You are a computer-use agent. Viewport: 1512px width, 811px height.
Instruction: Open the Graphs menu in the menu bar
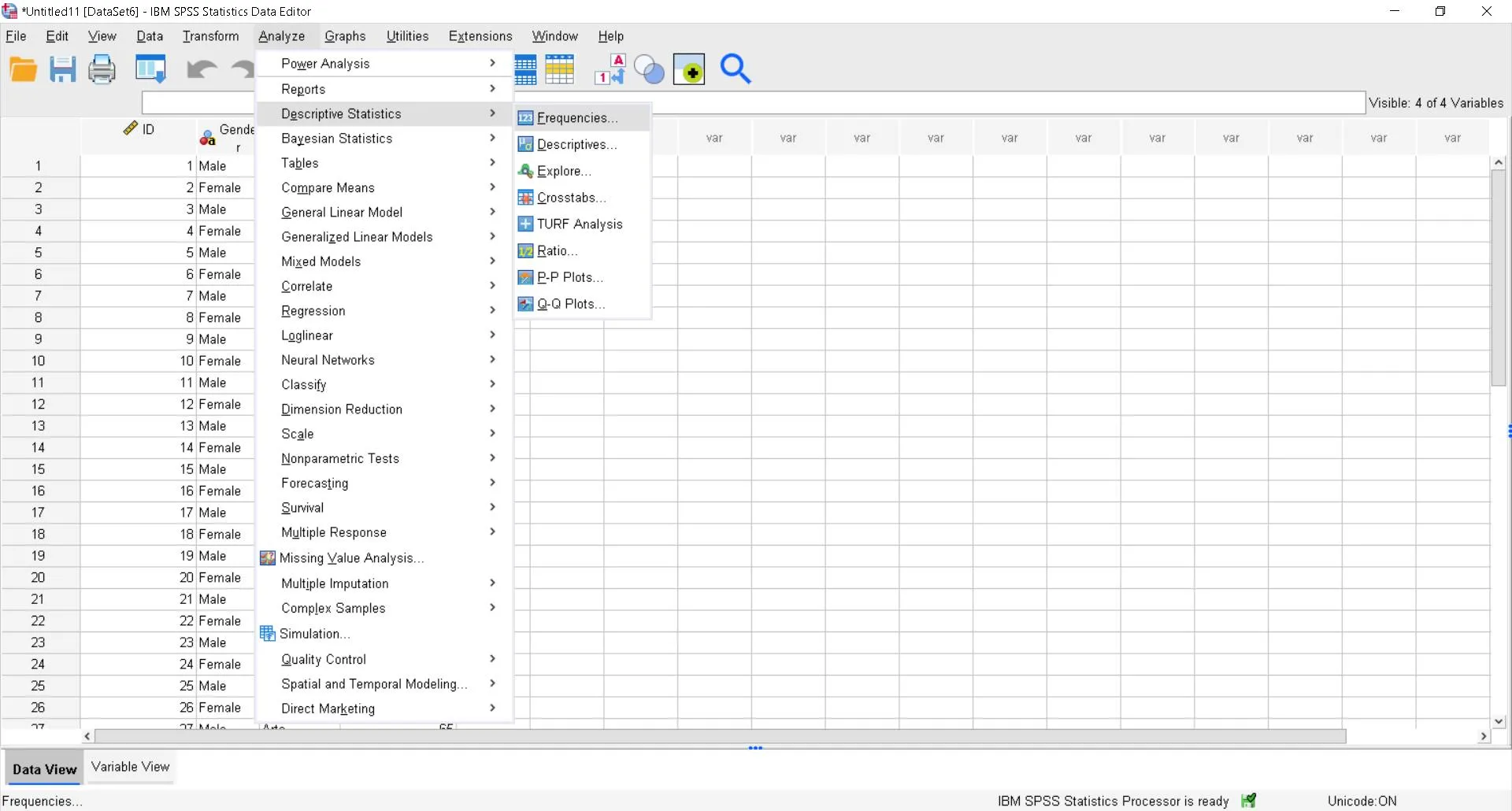[345, 36]
